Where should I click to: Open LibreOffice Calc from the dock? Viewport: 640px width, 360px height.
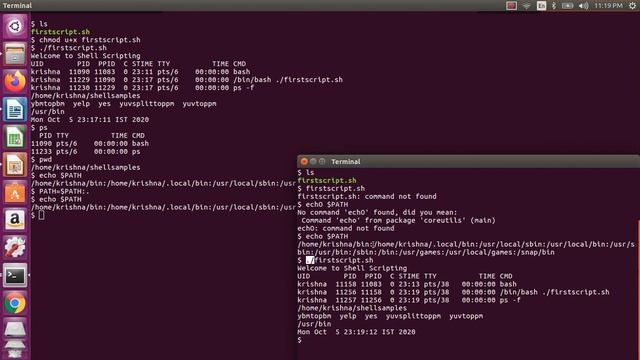(x=15, y=137)
